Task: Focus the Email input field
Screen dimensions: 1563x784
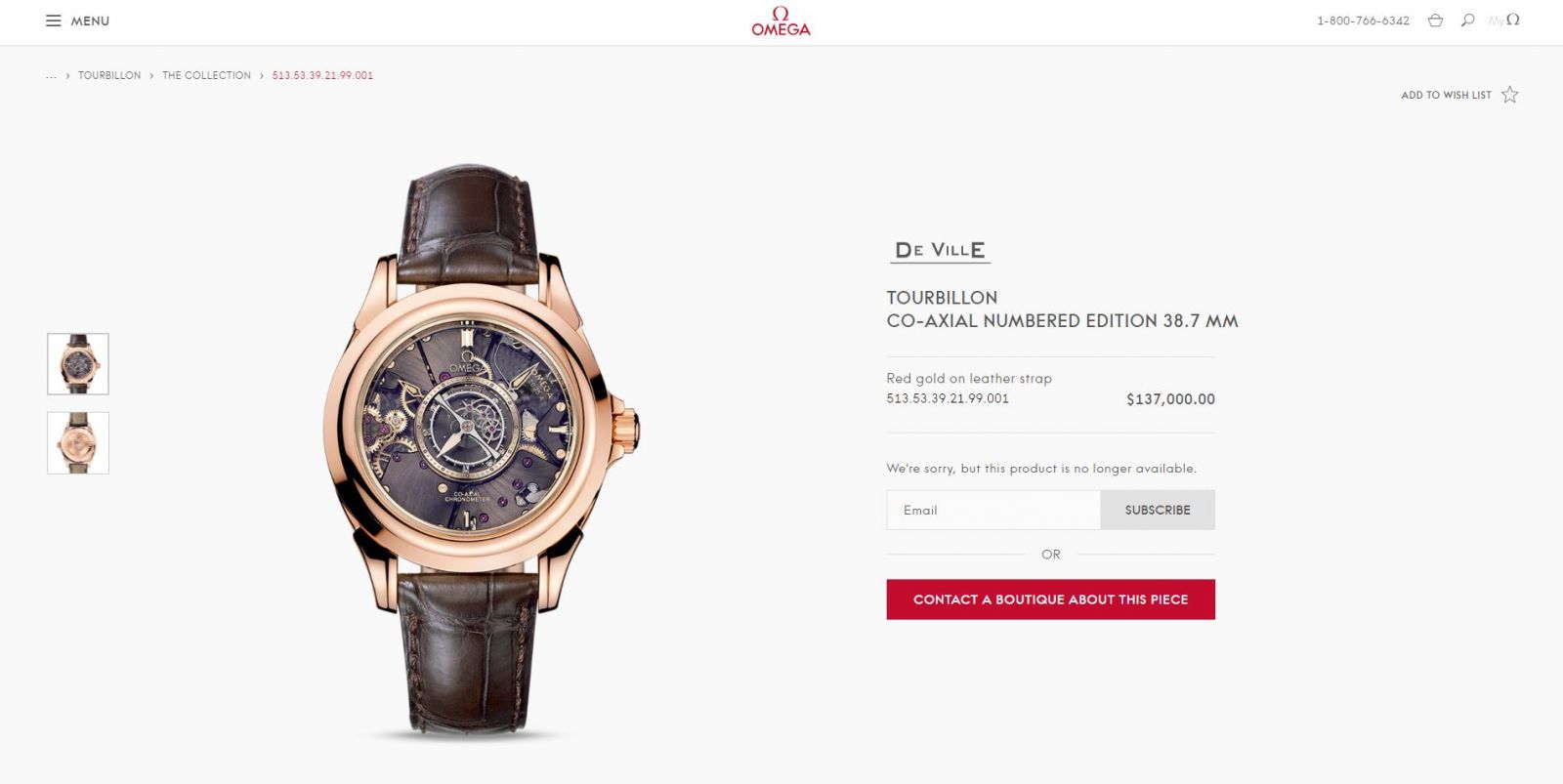Action: (993, 510)
